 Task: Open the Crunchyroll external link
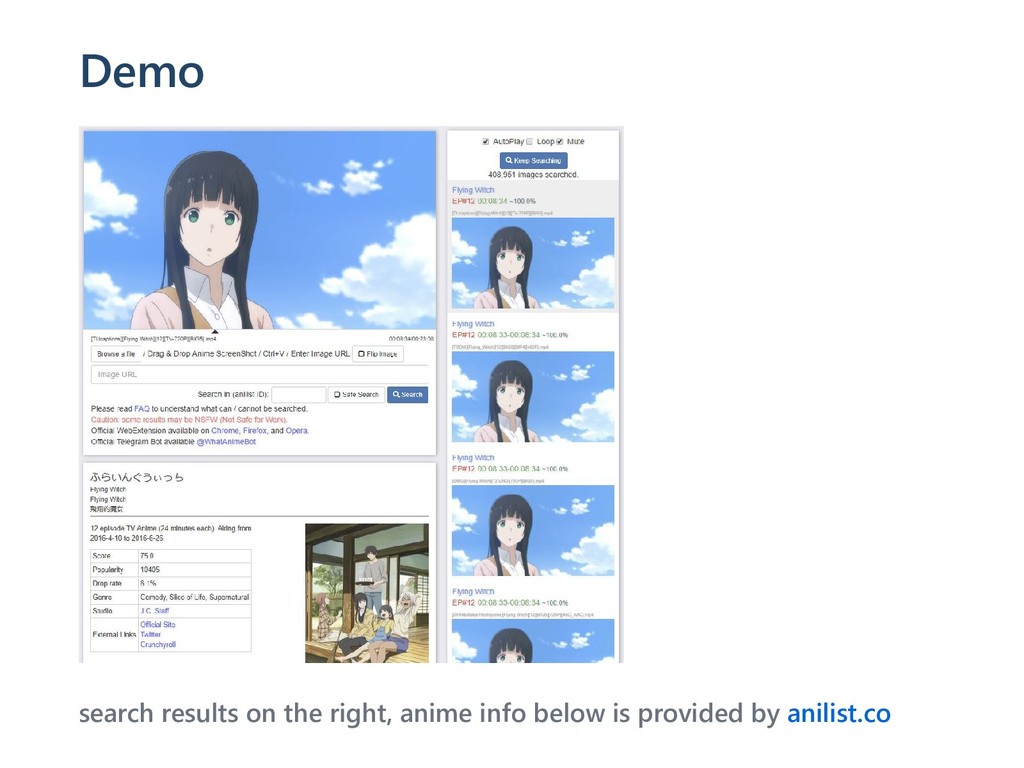click(x=158, y=645)
